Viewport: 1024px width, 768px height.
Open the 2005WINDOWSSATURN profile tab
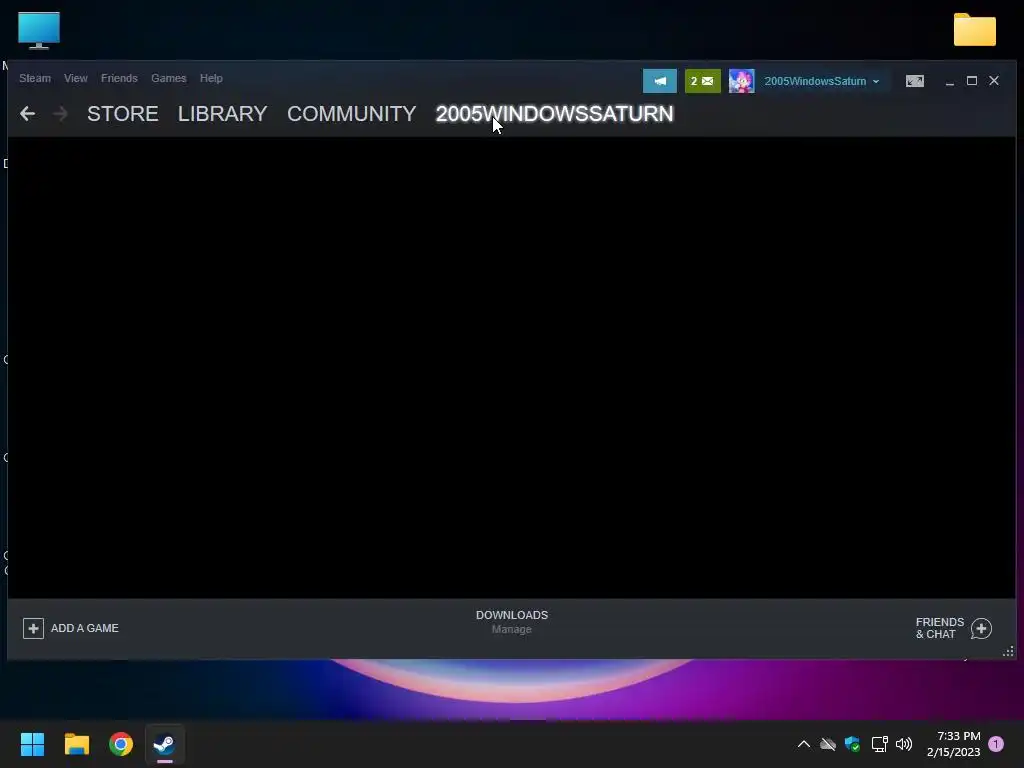pos(554,114)
